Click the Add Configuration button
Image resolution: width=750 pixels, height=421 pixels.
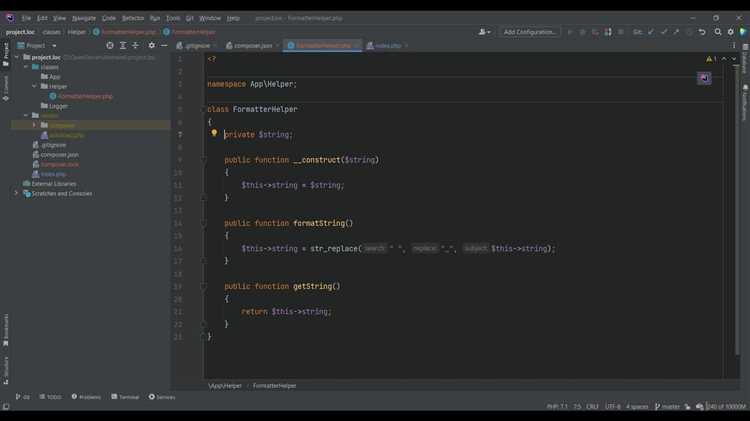(529, 32)
